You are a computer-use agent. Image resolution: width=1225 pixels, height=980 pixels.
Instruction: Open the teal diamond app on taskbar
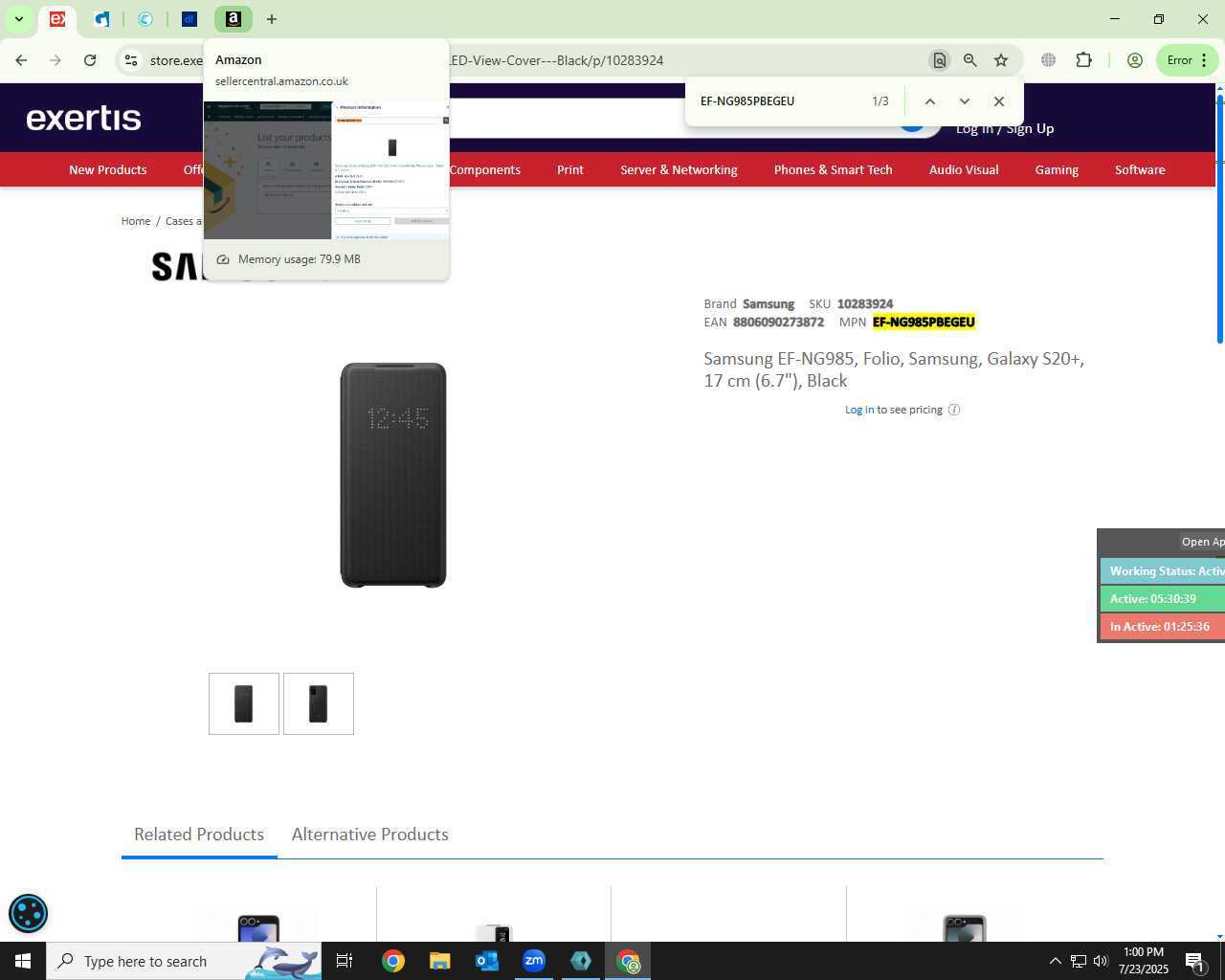point(581,961)
